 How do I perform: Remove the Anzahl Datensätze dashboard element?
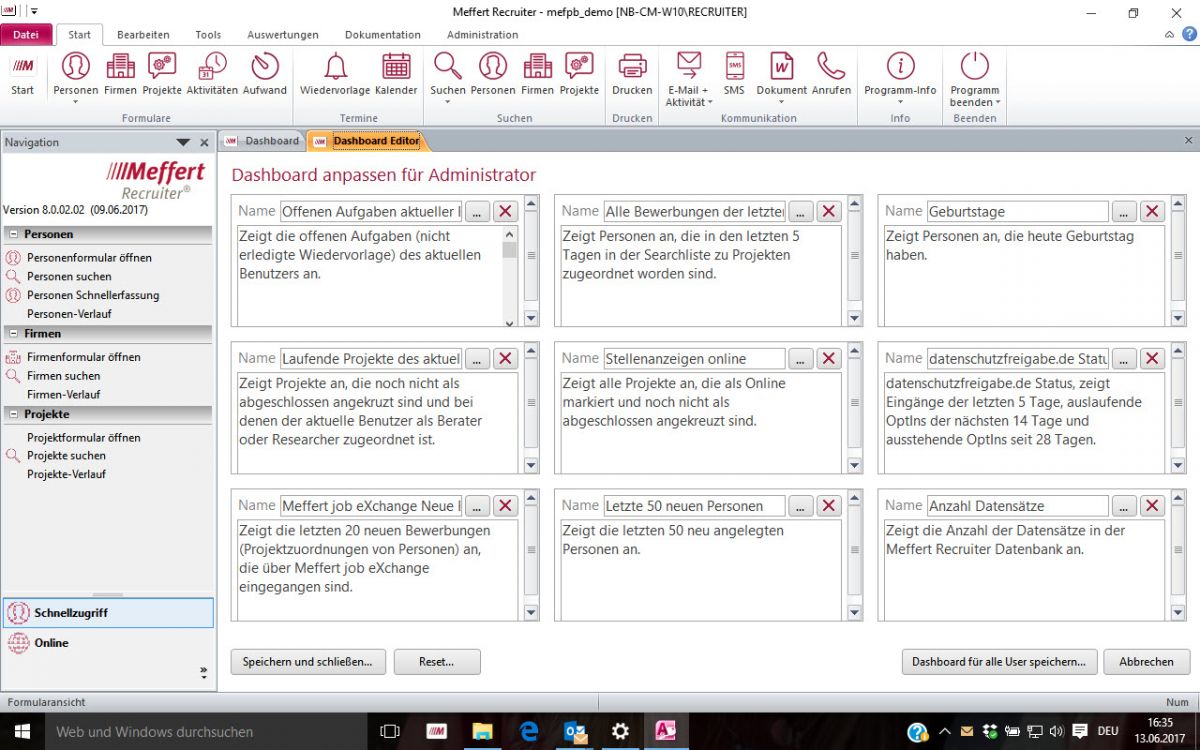click(x=1153, y=506)
